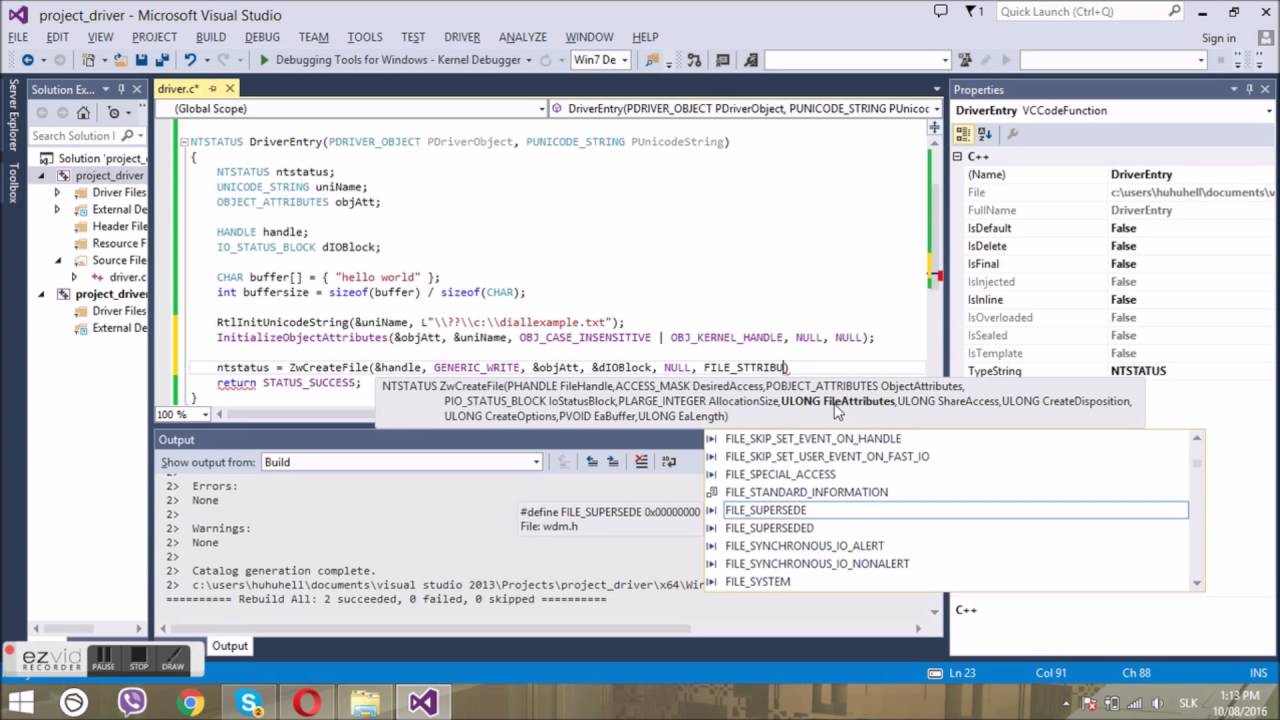Viewport: 1280px width, 720px height.
Task: Close the Solution Explorer panel
Action: click(x=138, y=89)
